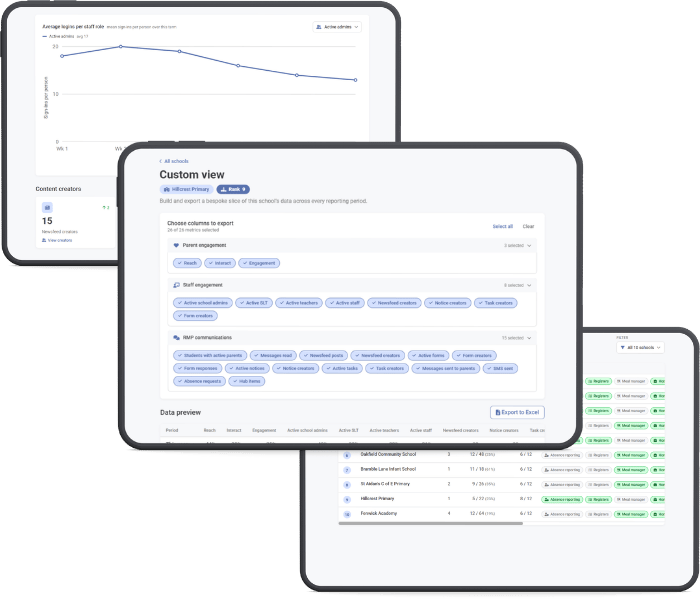This screenshot has height=600, width=700.
Task: Toggle the Form responses chip
Action: click(x=198, y=369)
